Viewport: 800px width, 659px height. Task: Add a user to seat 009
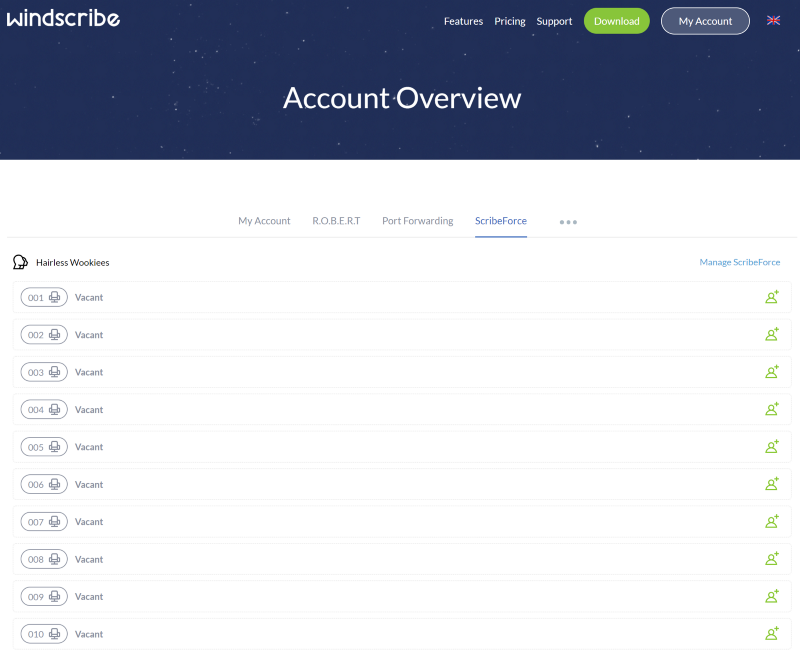tap(772, 596)
